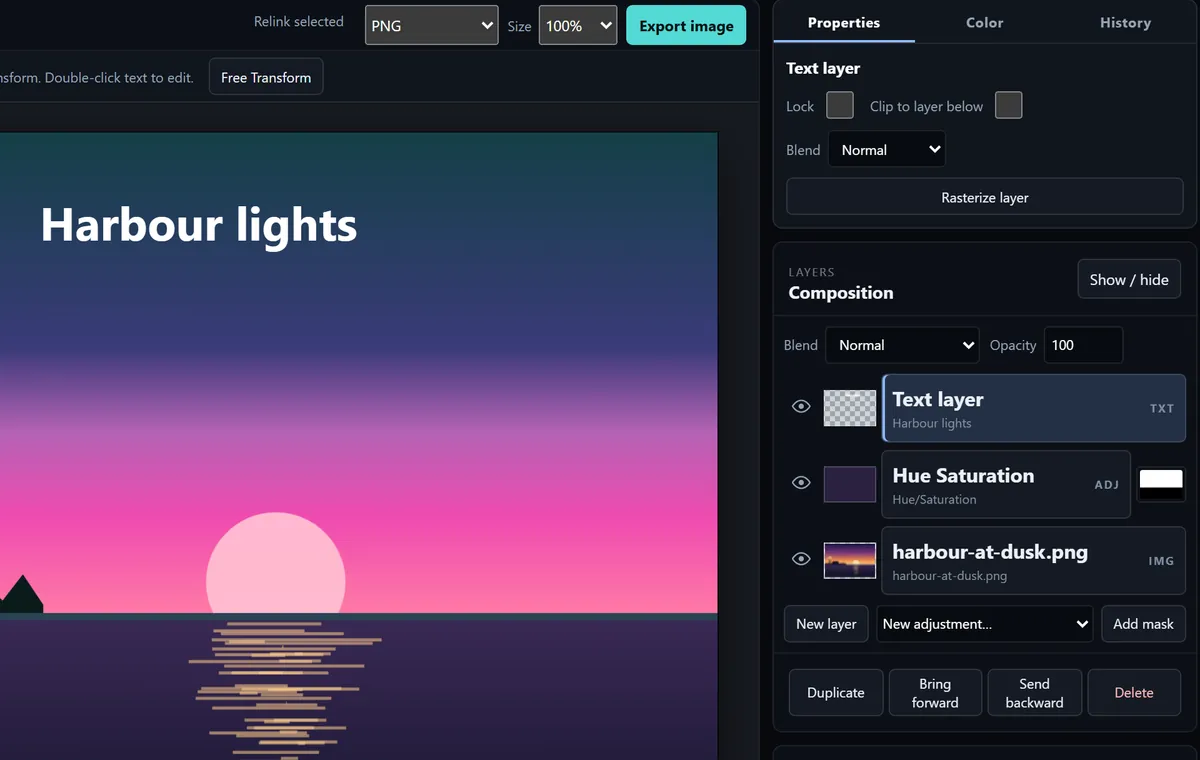Click the pink sun on the canvas
This screenshot has height=760, width=1200.
click(276, 564)
